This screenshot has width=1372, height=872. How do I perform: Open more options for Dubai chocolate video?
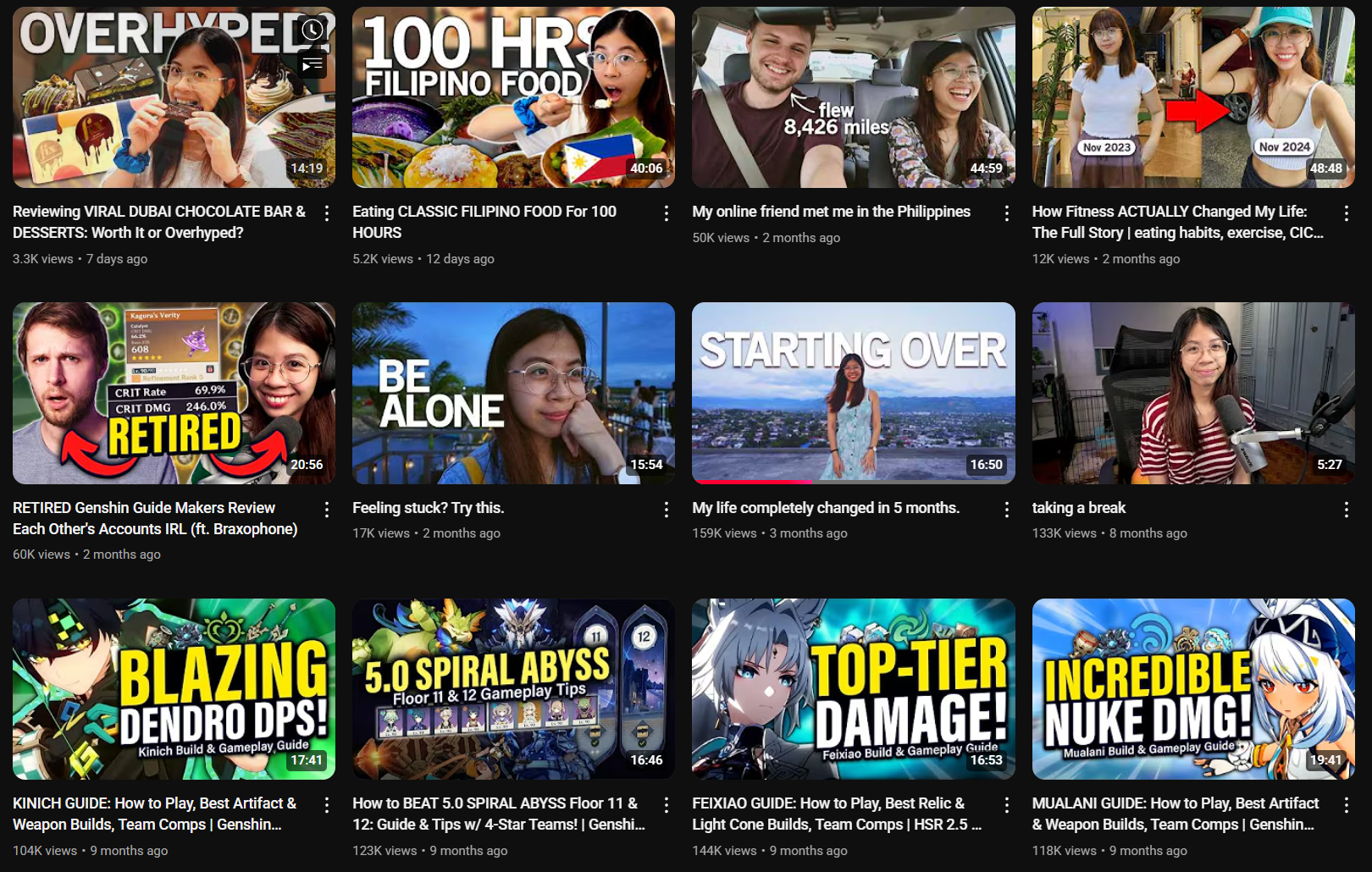click(x=327, y=213)
